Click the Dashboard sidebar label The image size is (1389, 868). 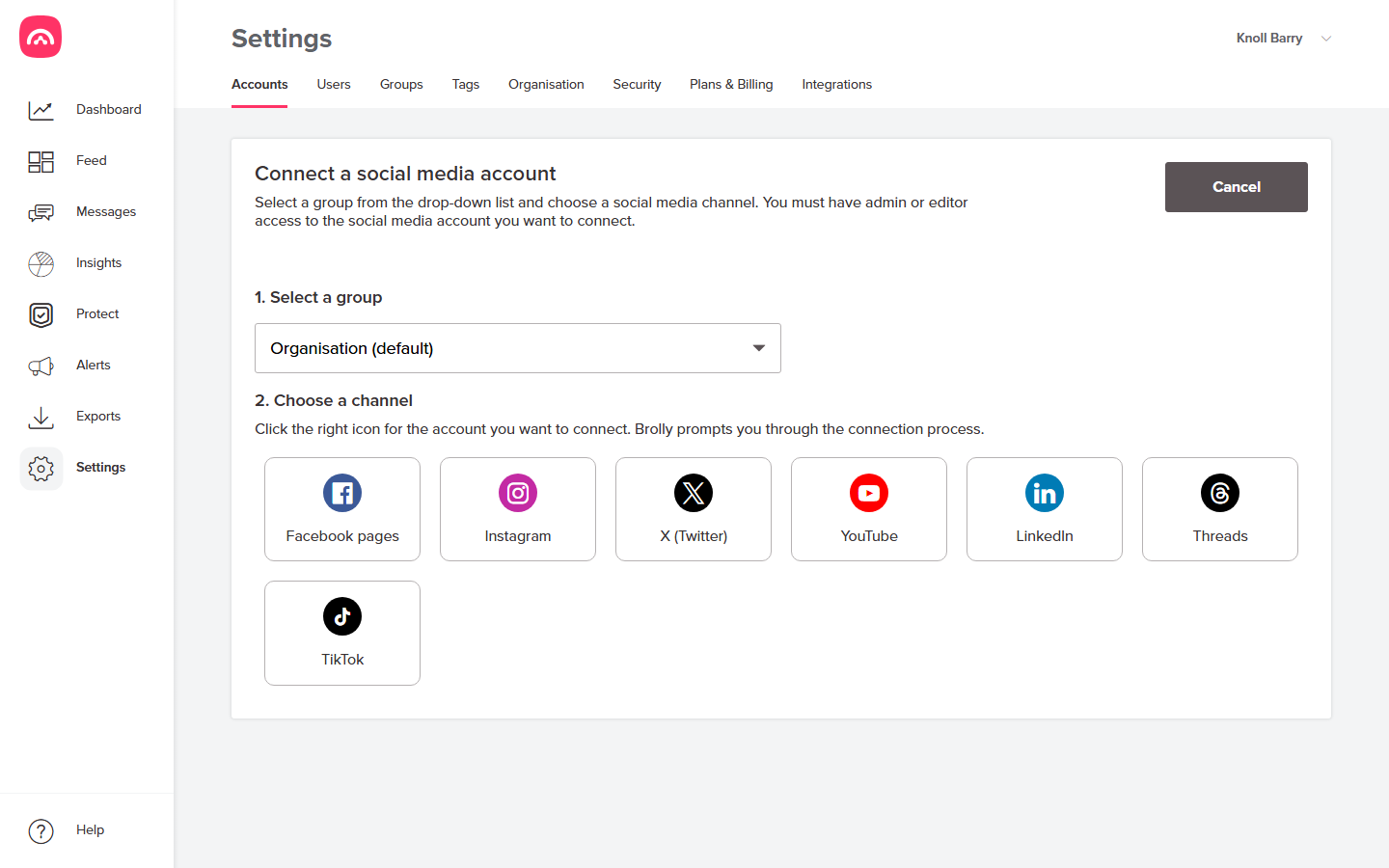pyautogui.click(x=109, y=110)
